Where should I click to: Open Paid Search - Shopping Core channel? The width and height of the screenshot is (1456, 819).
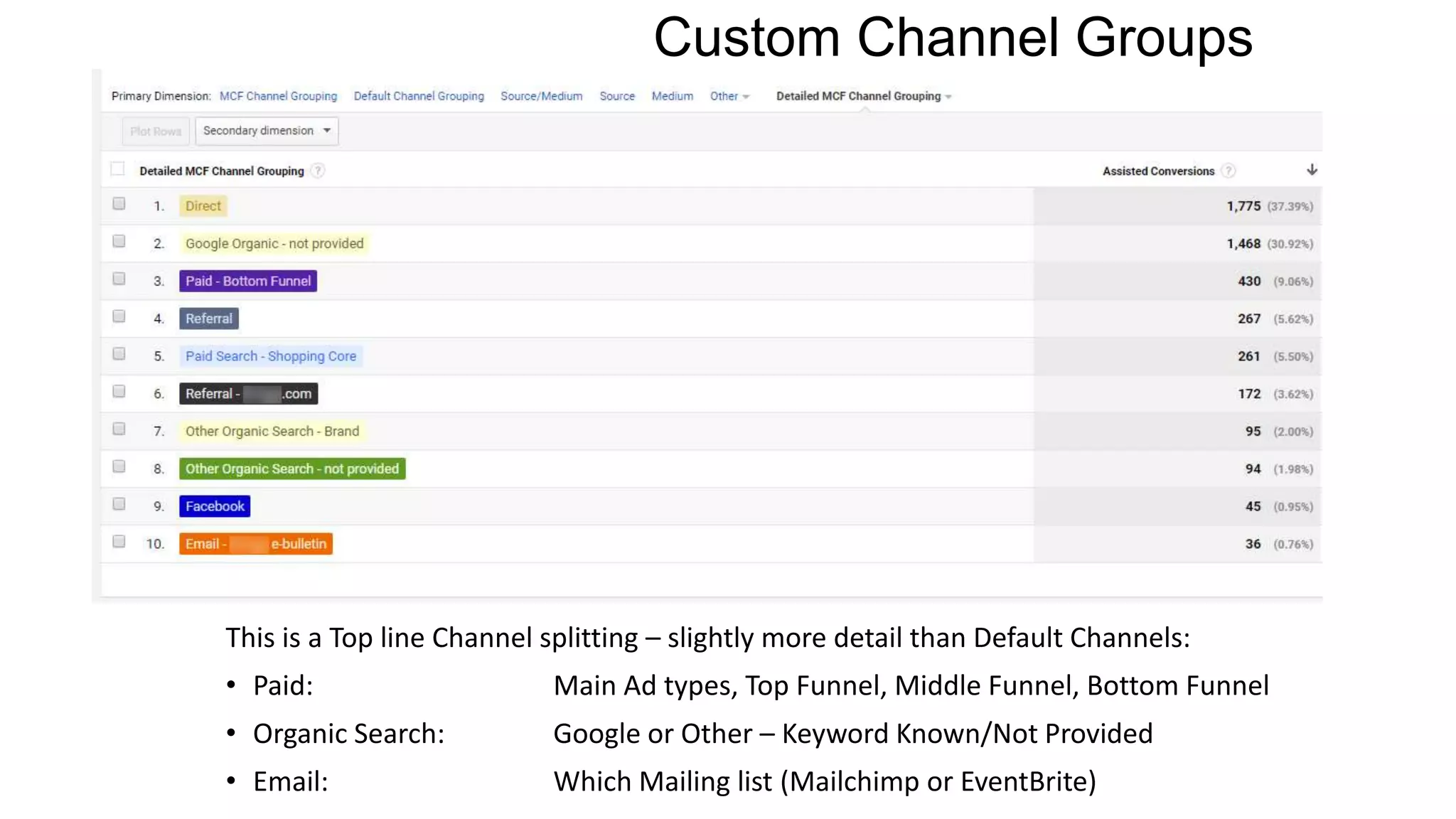click(271, 356)
